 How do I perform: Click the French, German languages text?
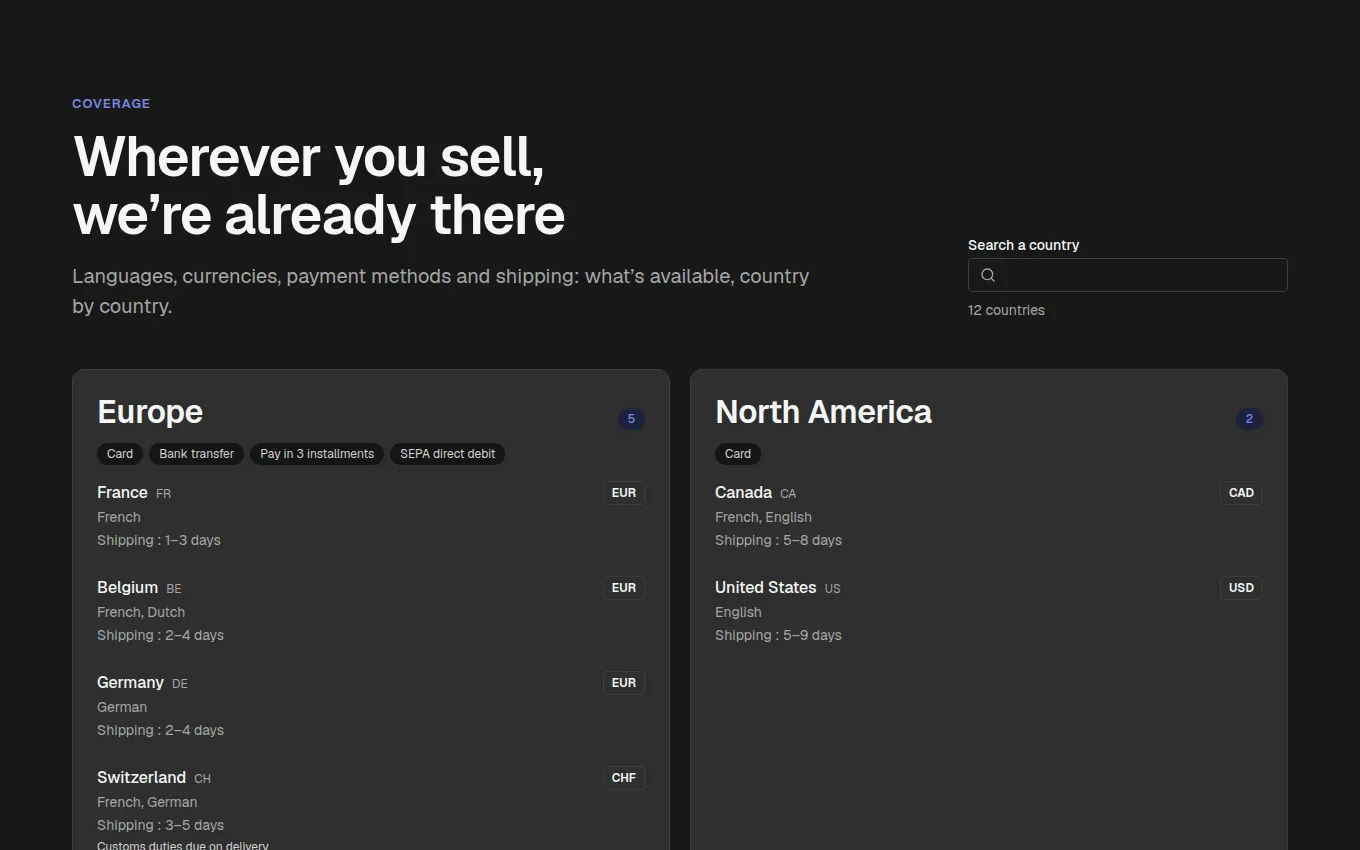pos(147,802)
